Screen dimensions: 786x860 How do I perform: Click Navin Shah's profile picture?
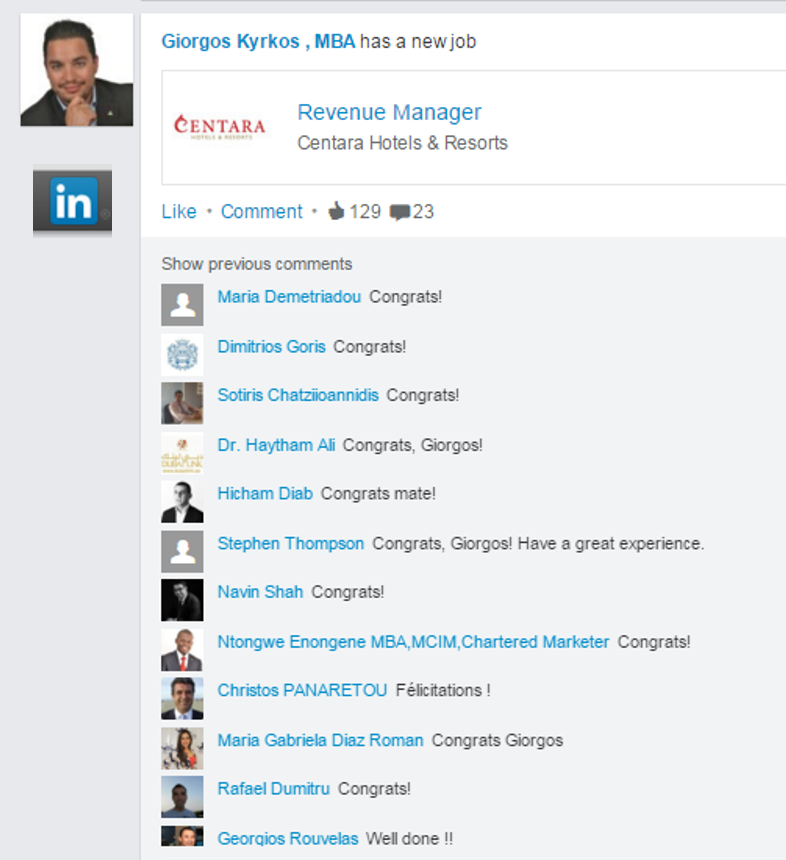182,600
